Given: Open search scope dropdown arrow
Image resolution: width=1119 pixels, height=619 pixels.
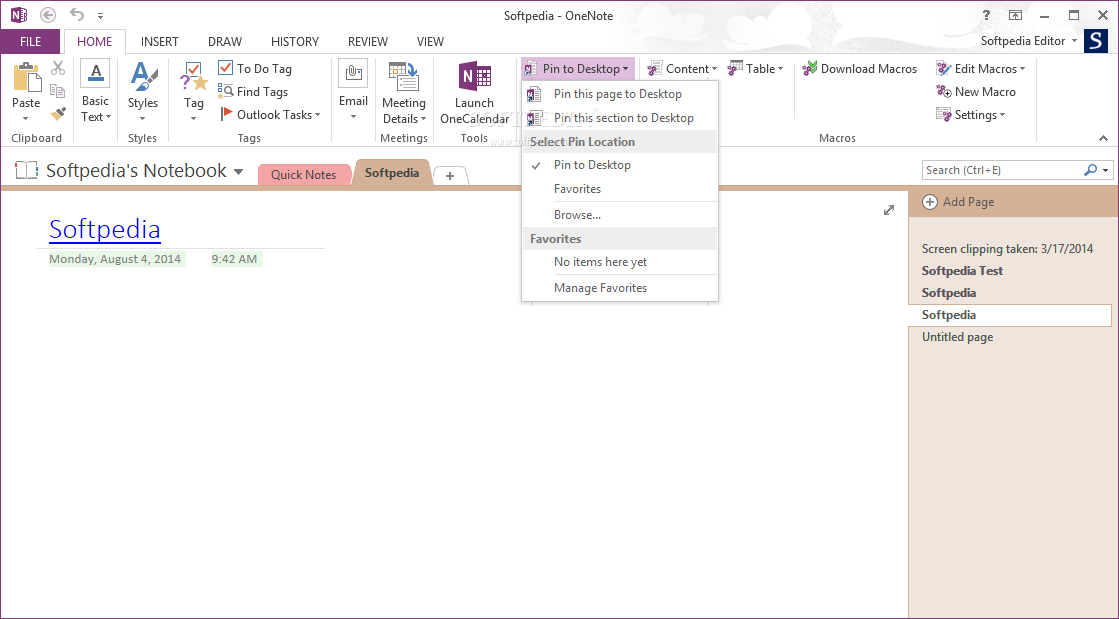Looking at the screenshot, I should click(x=1105, y=170).
